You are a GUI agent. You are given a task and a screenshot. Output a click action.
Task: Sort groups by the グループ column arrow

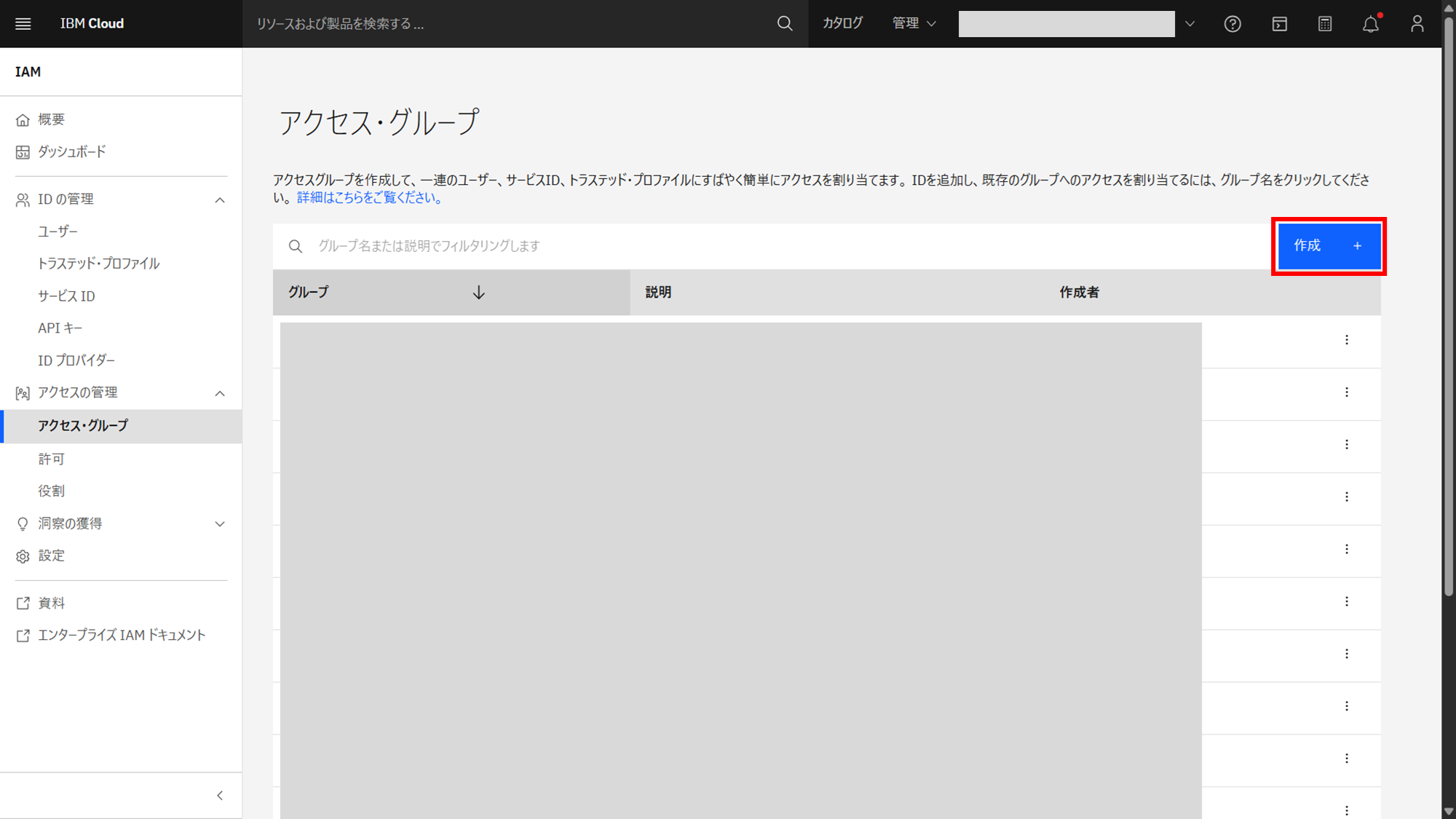coord(478,293)
